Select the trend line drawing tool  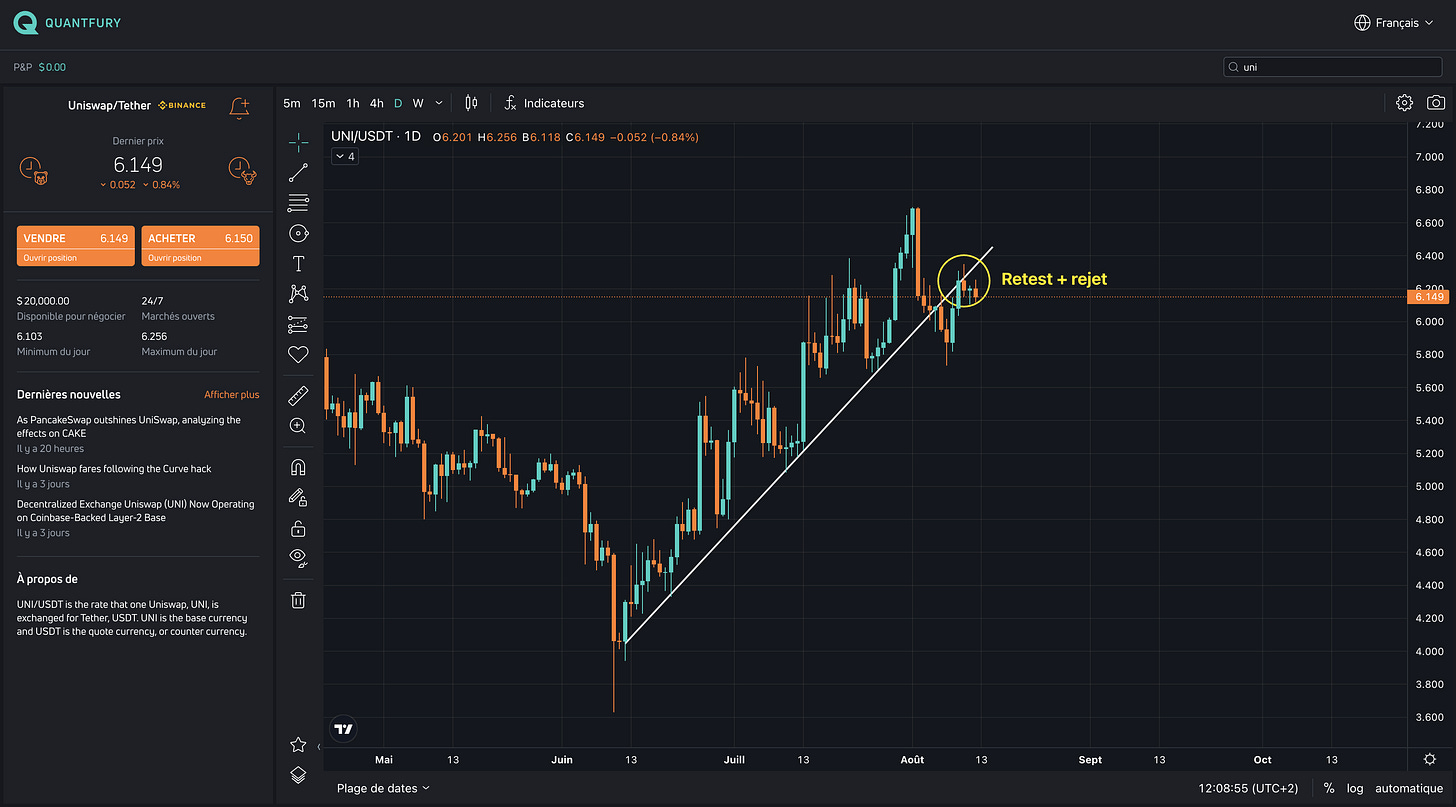pyautogui.click(x=298, y=172)
